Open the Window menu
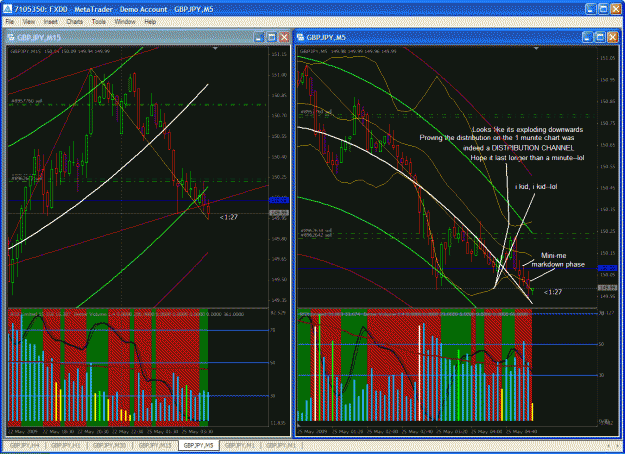 (x=125, y=22)
